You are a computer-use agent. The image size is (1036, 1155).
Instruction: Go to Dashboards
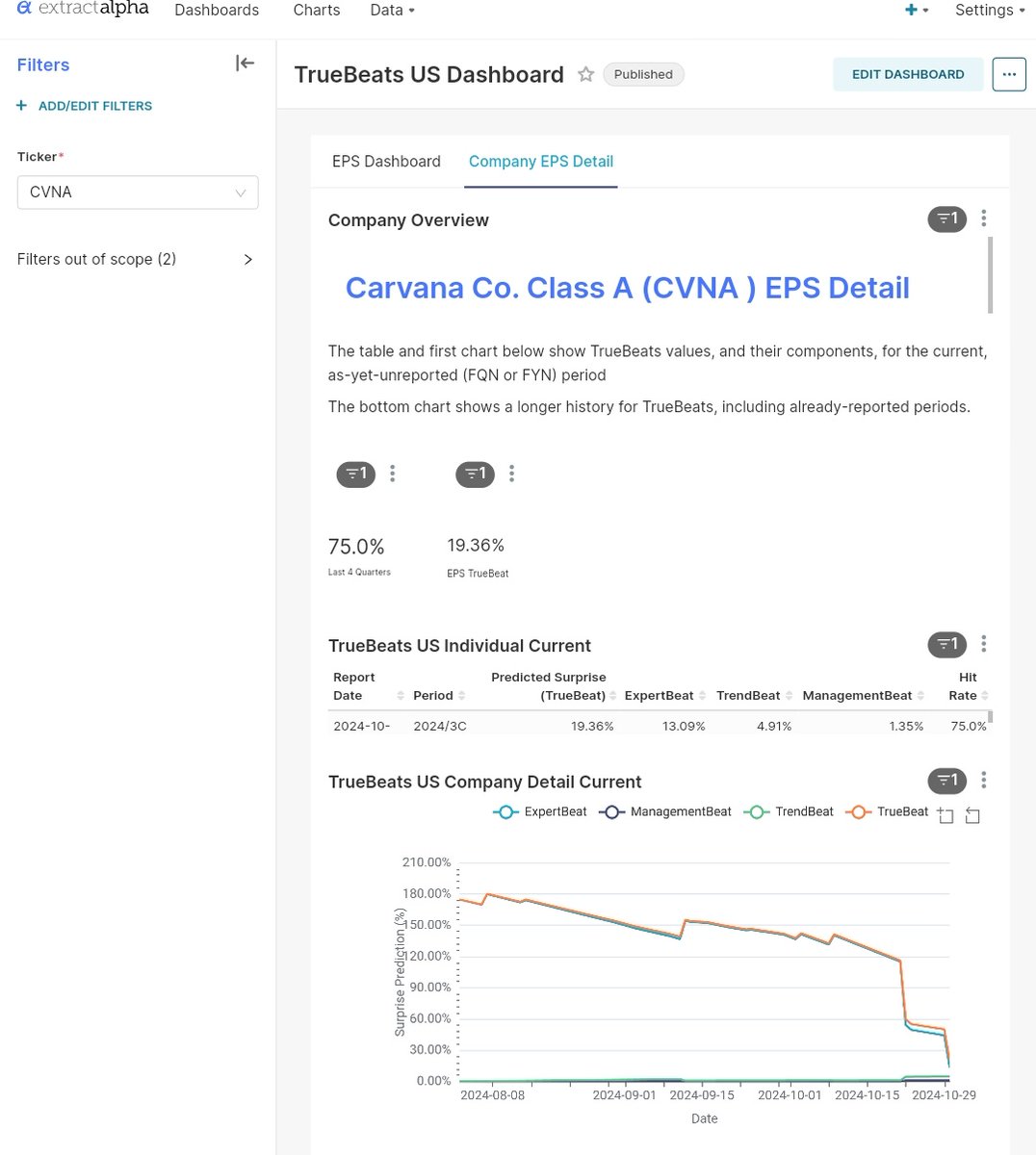(217, 10)
